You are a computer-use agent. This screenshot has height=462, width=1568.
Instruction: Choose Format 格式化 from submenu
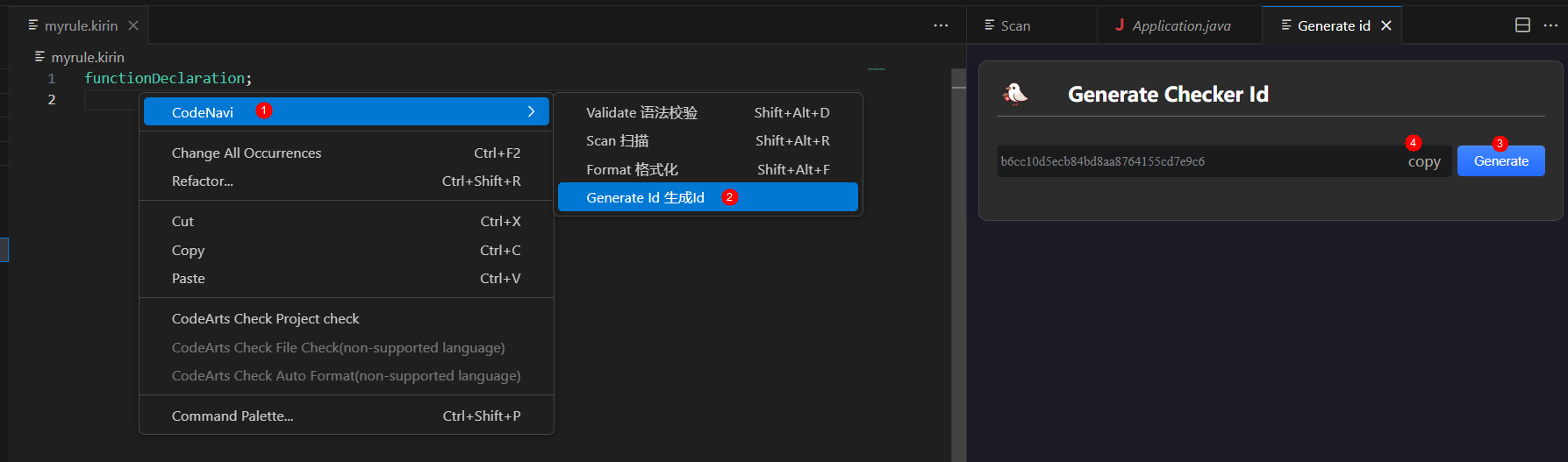tap(708, 169)
